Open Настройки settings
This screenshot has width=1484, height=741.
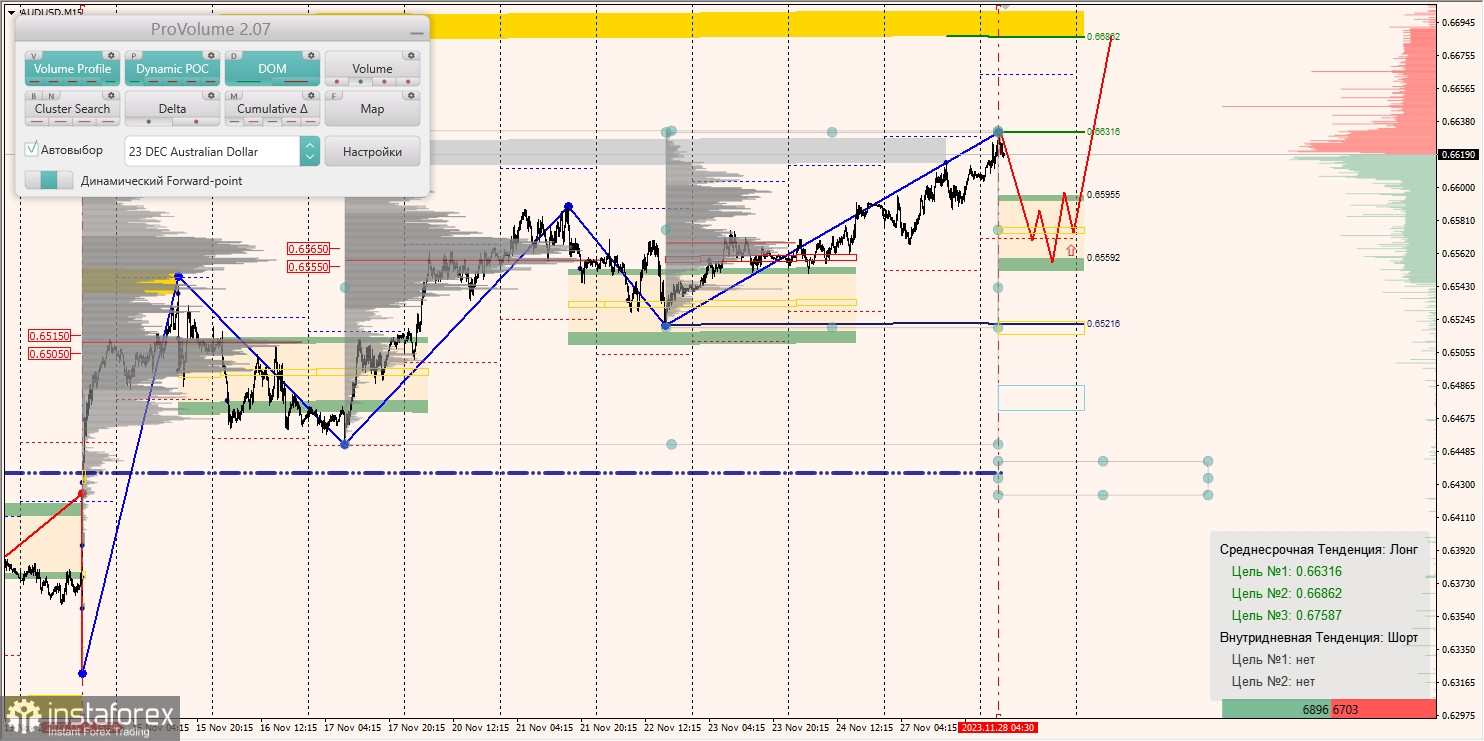[x=372, y=151]
